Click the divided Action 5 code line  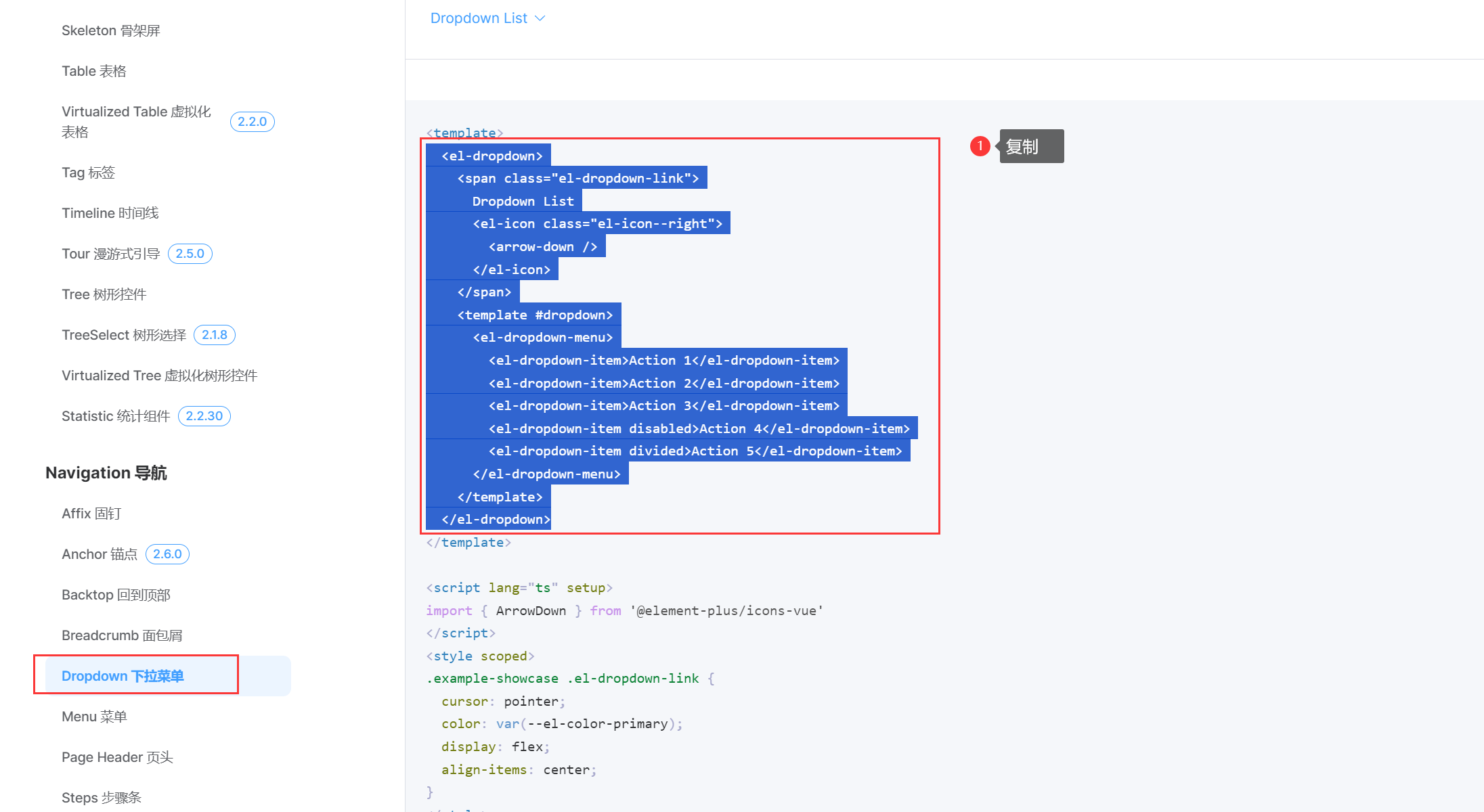(x=695, y=451)
